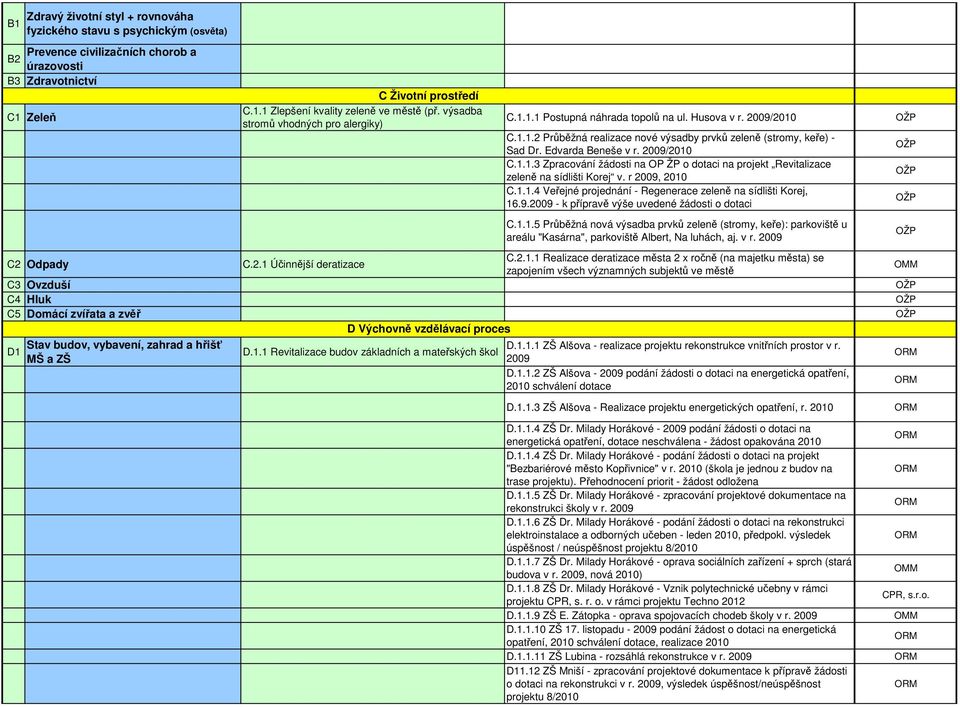Click 'Stav budov, vybavení, zahrad a hřišť' cell
Image resolution: width=960 pixels, height=707 pixels.
[133, 352]
